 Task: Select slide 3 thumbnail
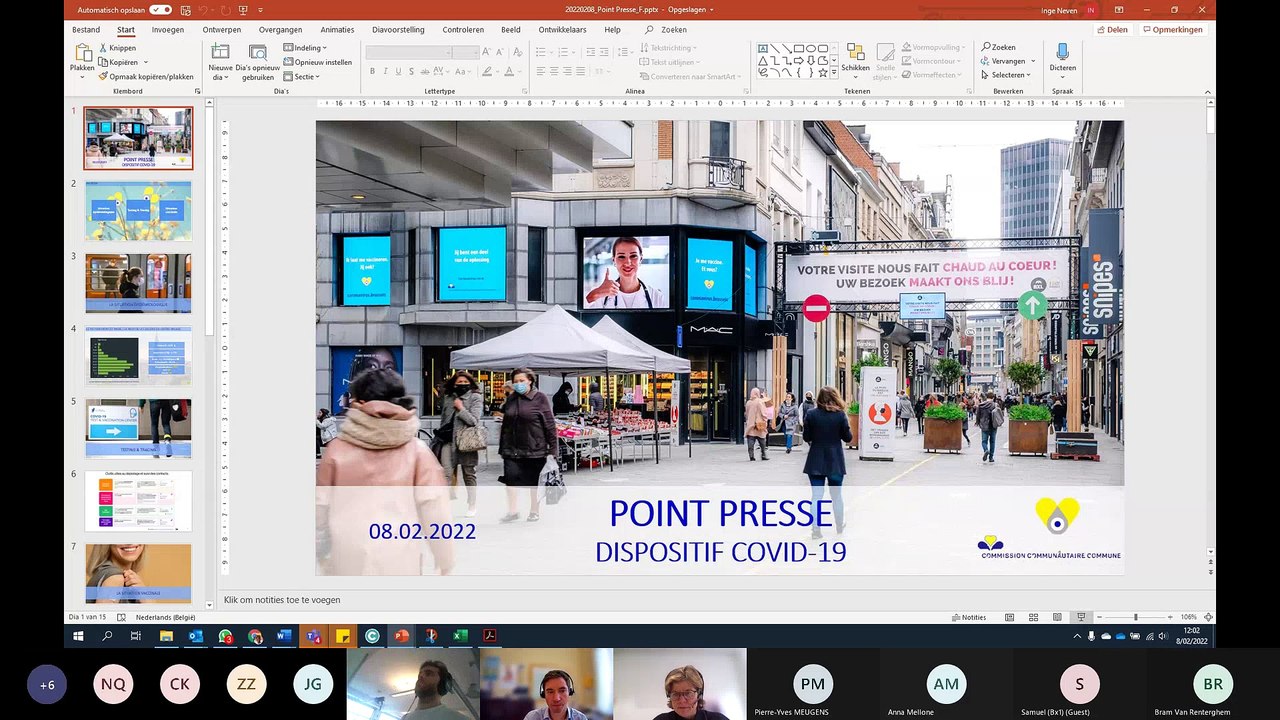coord(138,283)
